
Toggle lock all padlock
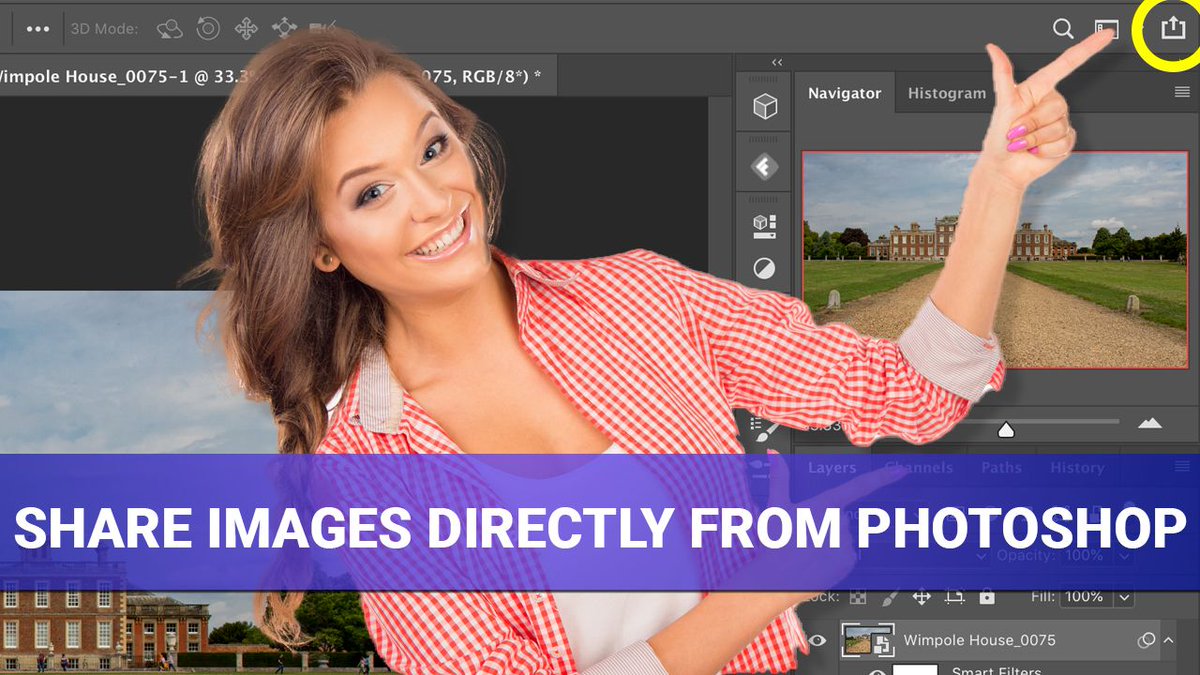point(988,597)
